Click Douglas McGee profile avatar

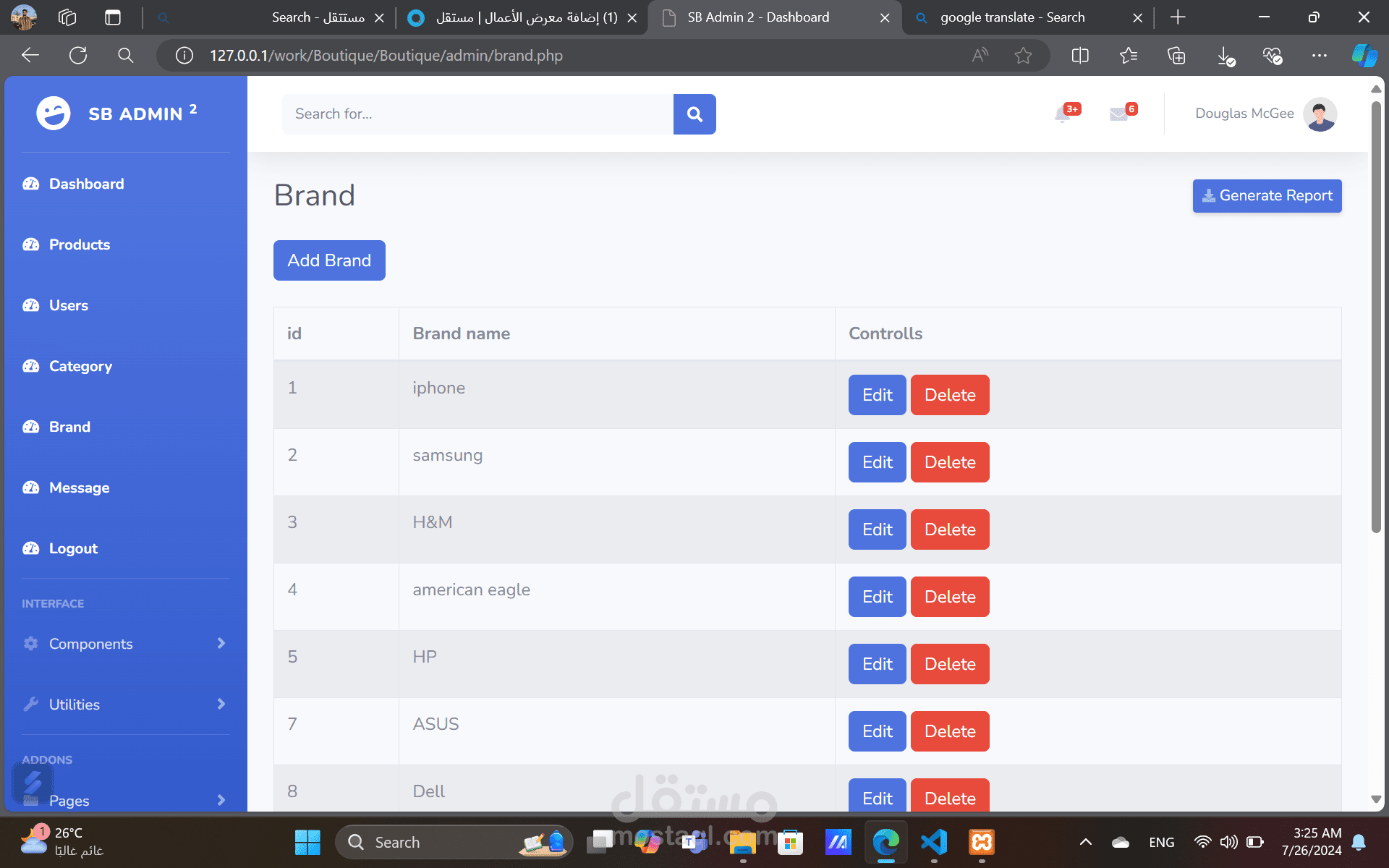click(1320, 114)
